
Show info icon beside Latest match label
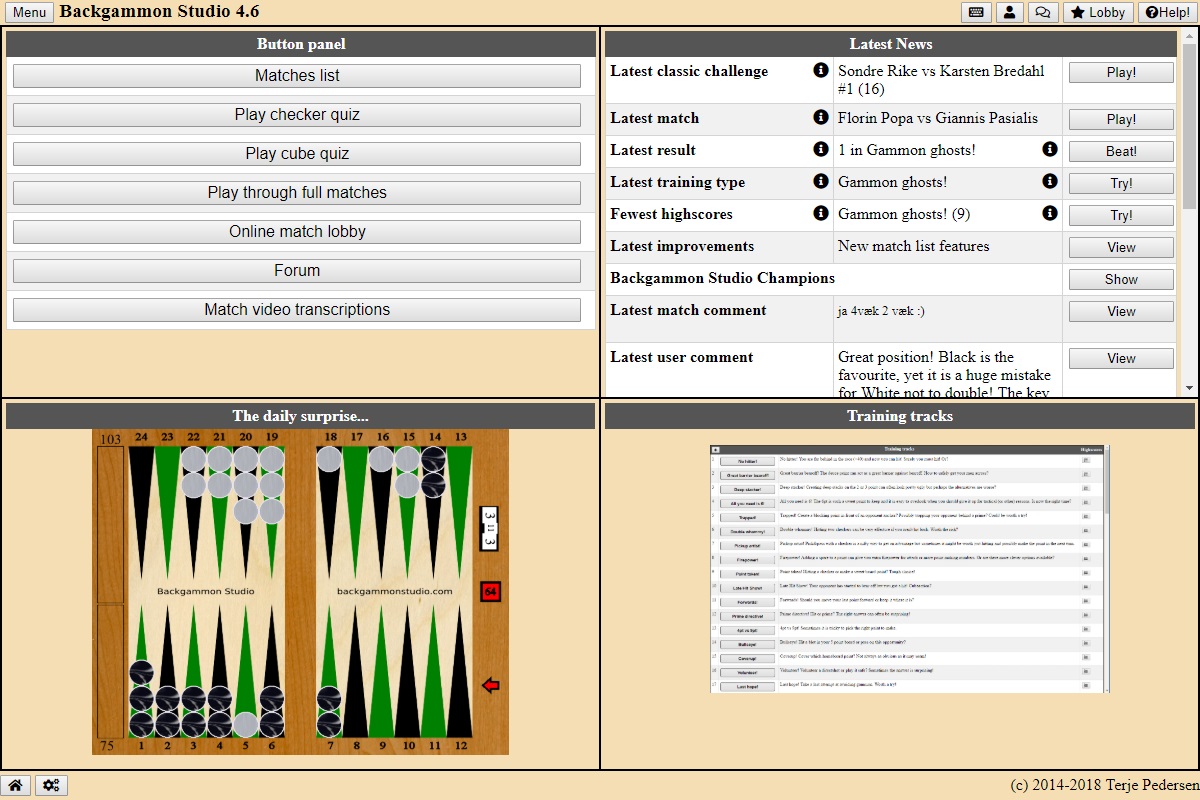821,117
